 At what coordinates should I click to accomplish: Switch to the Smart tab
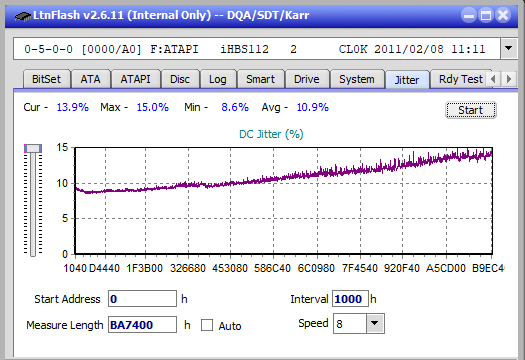260,79
